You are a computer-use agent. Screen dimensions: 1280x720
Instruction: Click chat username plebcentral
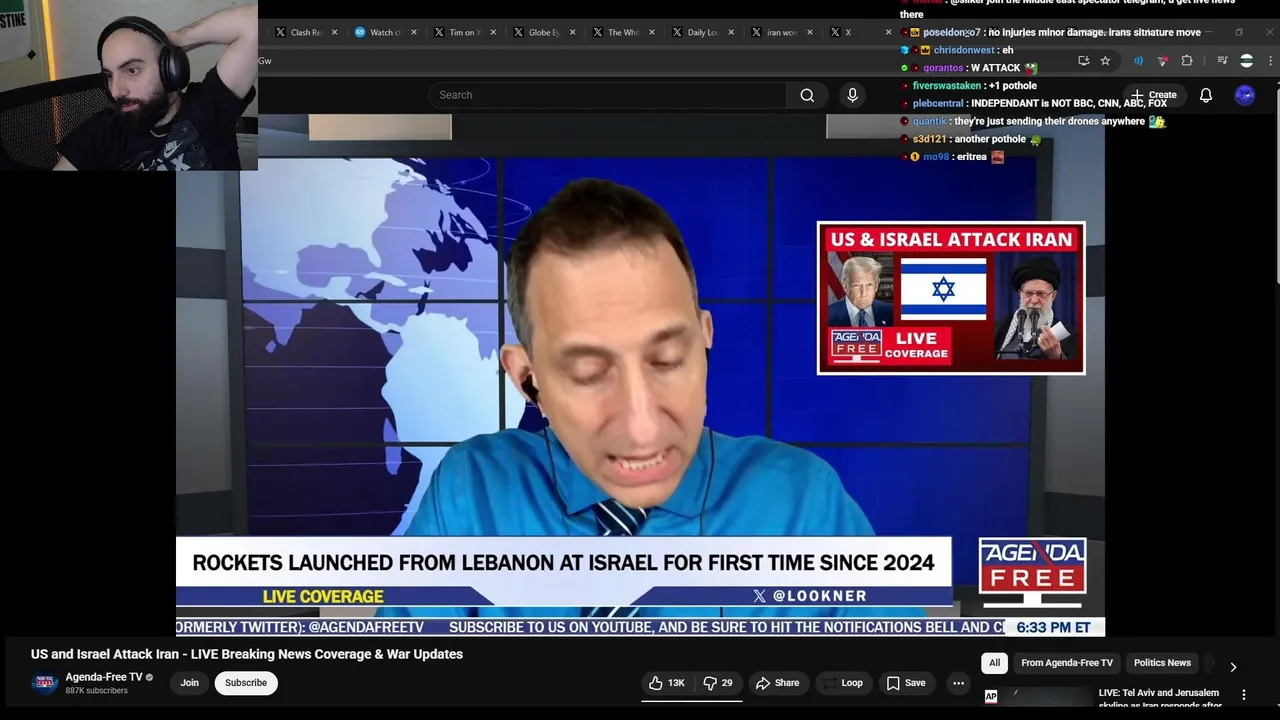coord(938,104)
